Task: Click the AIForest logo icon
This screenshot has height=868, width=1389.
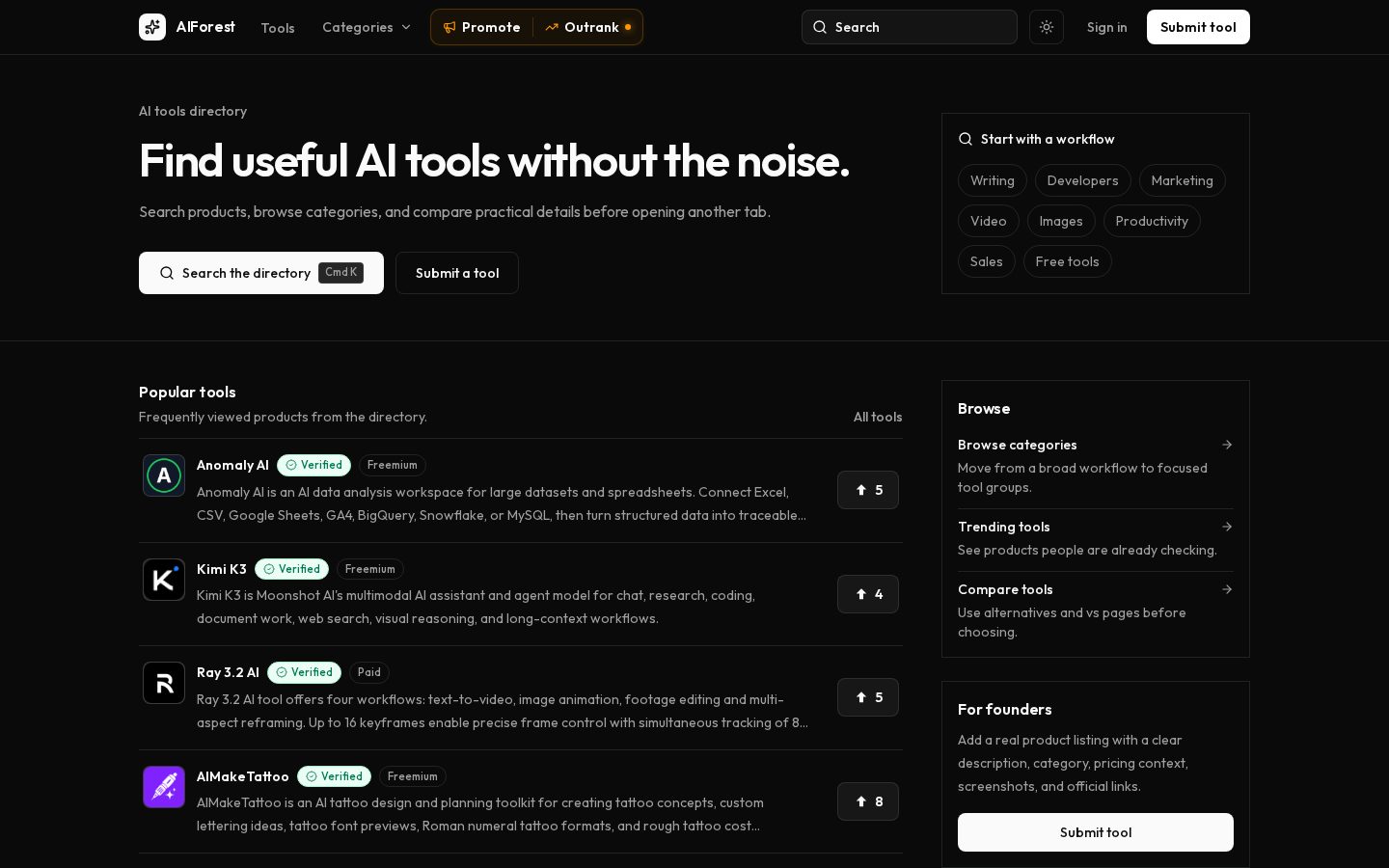Action: 152,27
